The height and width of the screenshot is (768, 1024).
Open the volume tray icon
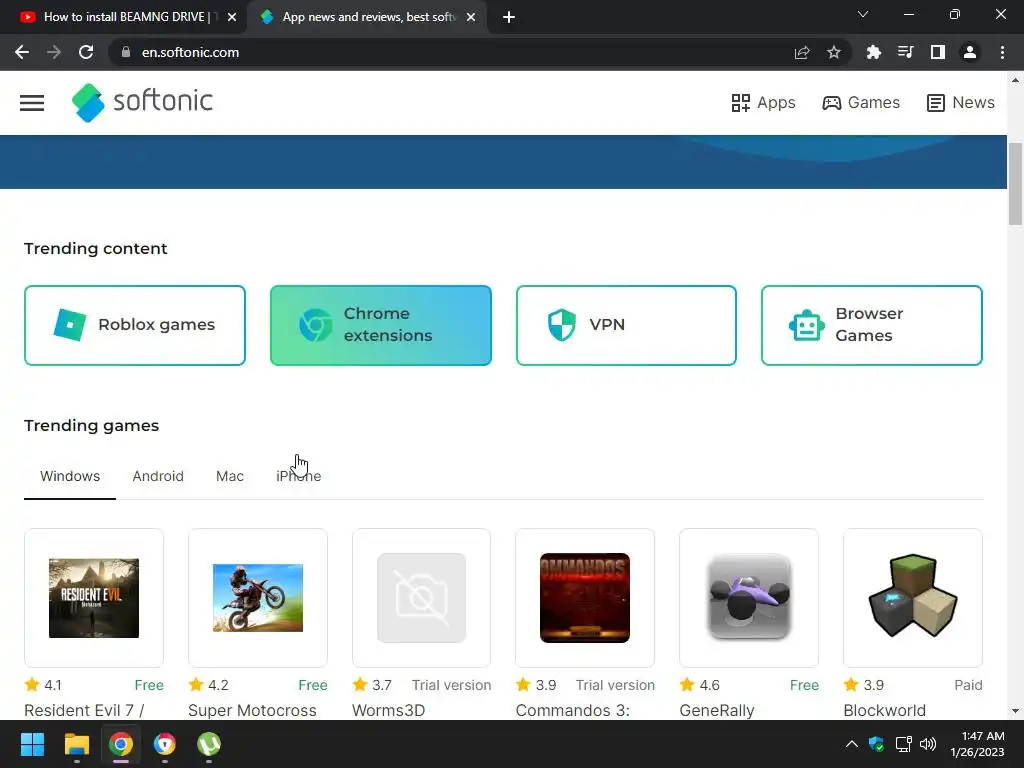point(927,744)
